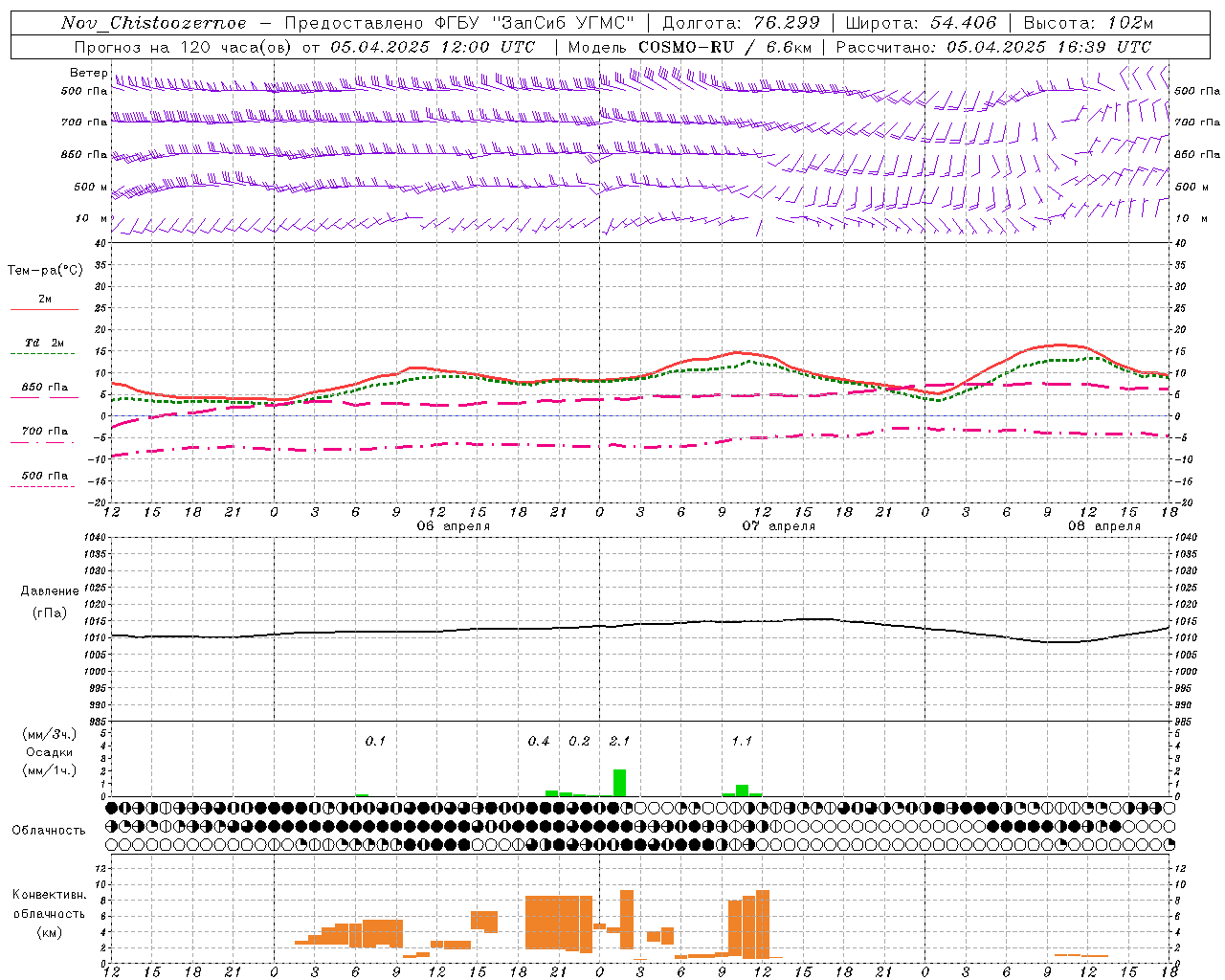Click the dashed line sample under the "500 гПа" temperature legend

tap(44, 486)
